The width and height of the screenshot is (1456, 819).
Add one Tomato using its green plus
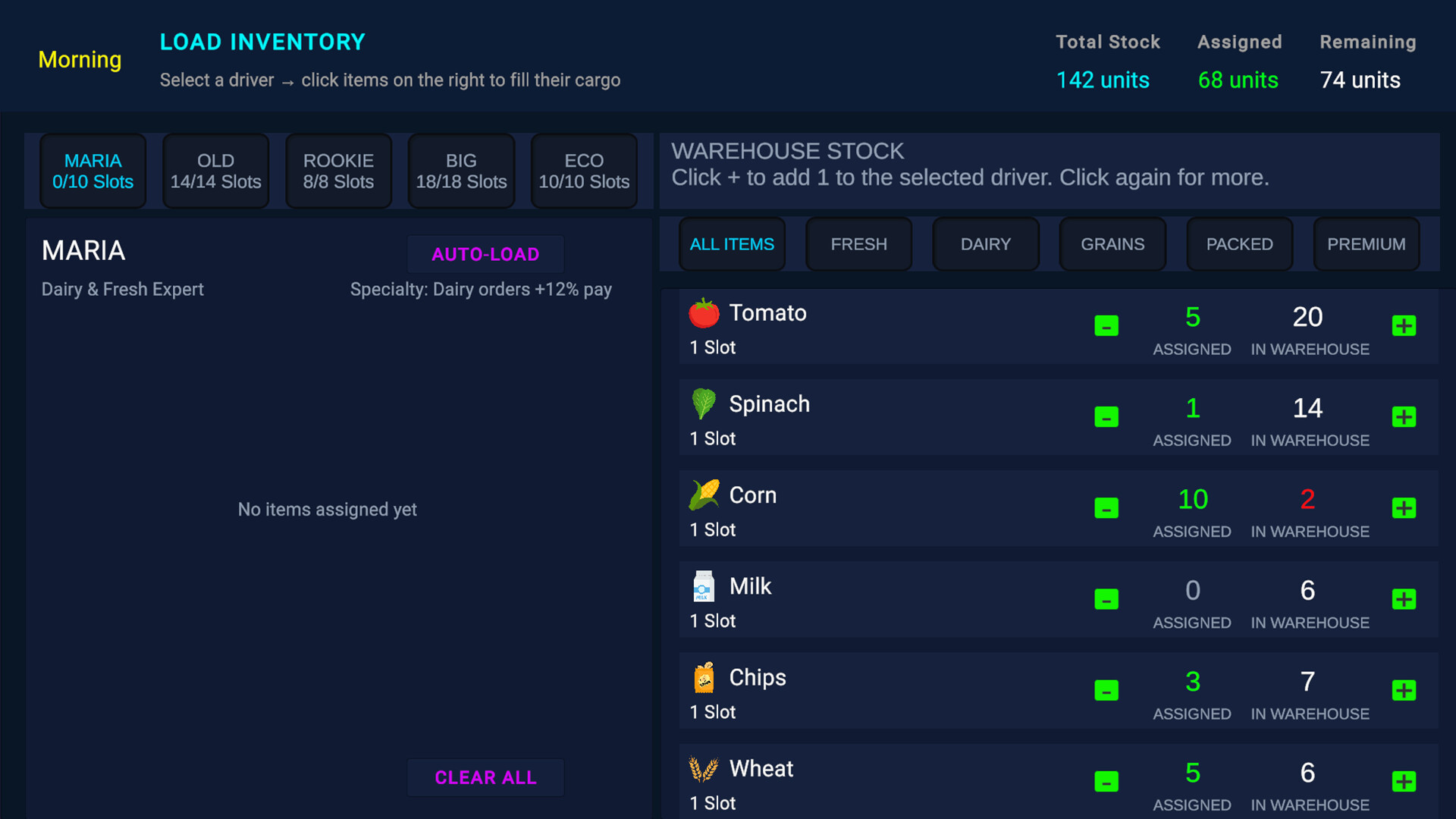1404,326
